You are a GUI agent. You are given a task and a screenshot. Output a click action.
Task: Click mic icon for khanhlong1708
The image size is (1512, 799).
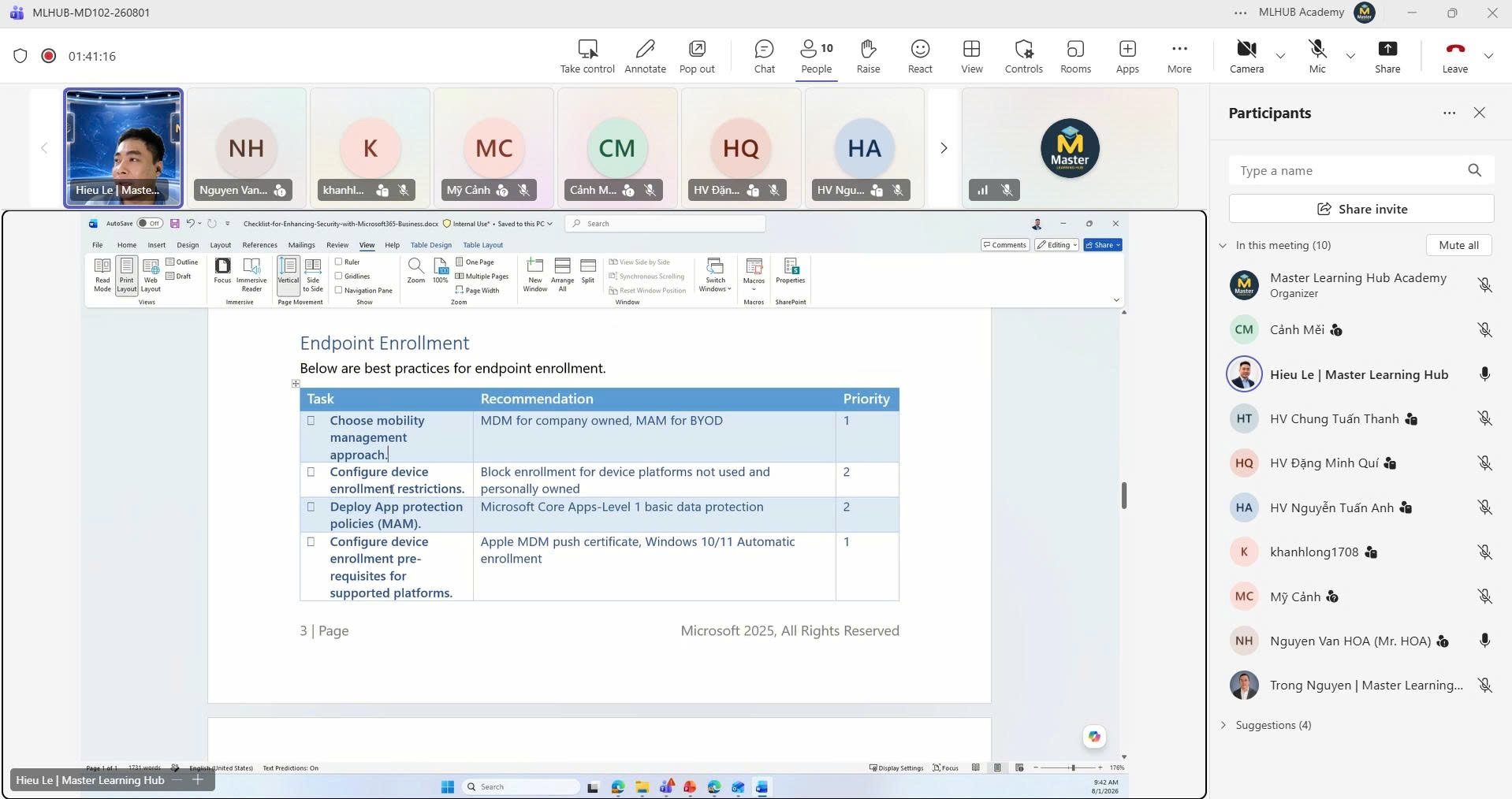[x=1484, y=552]
